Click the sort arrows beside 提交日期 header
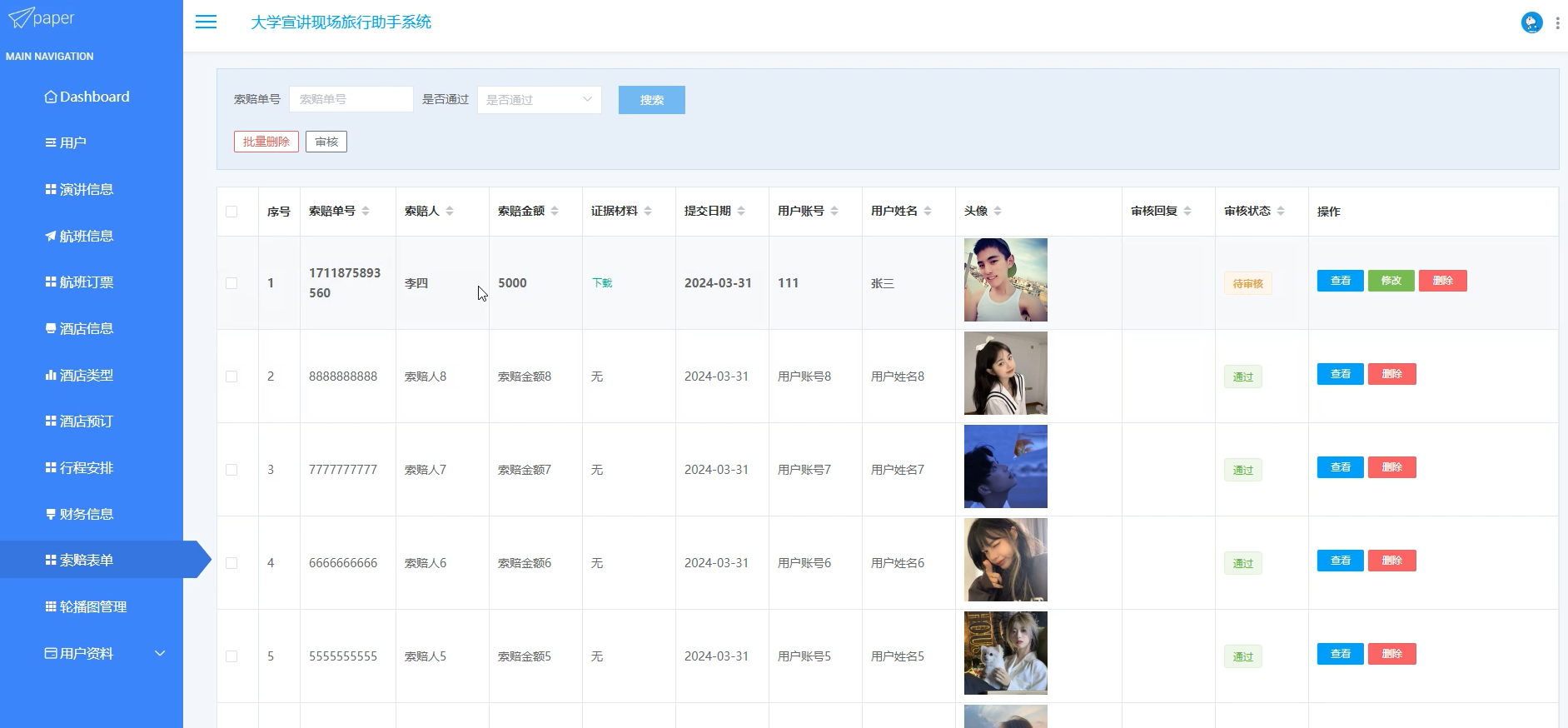 741,212
